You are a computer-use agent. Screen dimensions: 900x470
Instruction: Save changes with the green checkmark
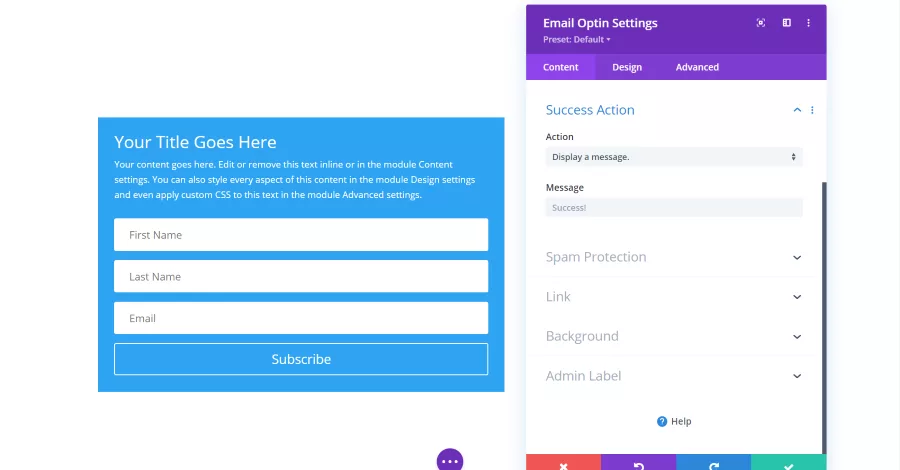point(789,463)
